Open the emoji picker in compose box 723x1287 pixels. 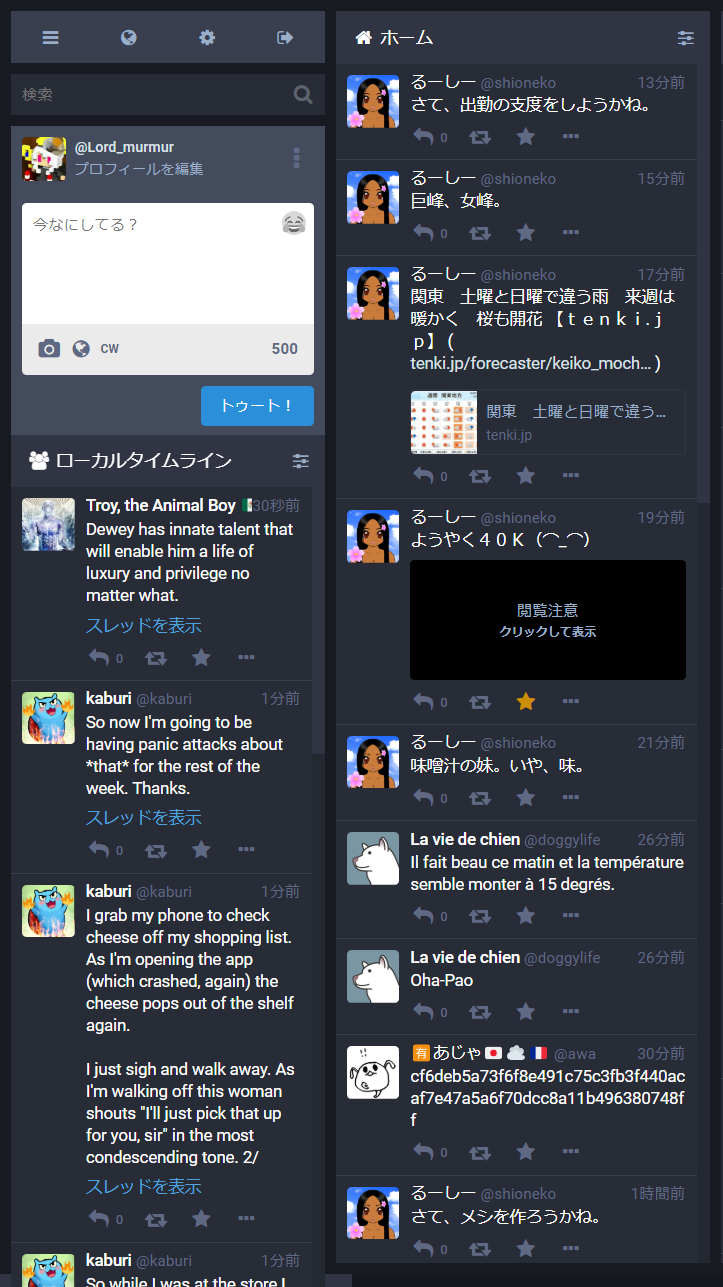coord(293,223)
